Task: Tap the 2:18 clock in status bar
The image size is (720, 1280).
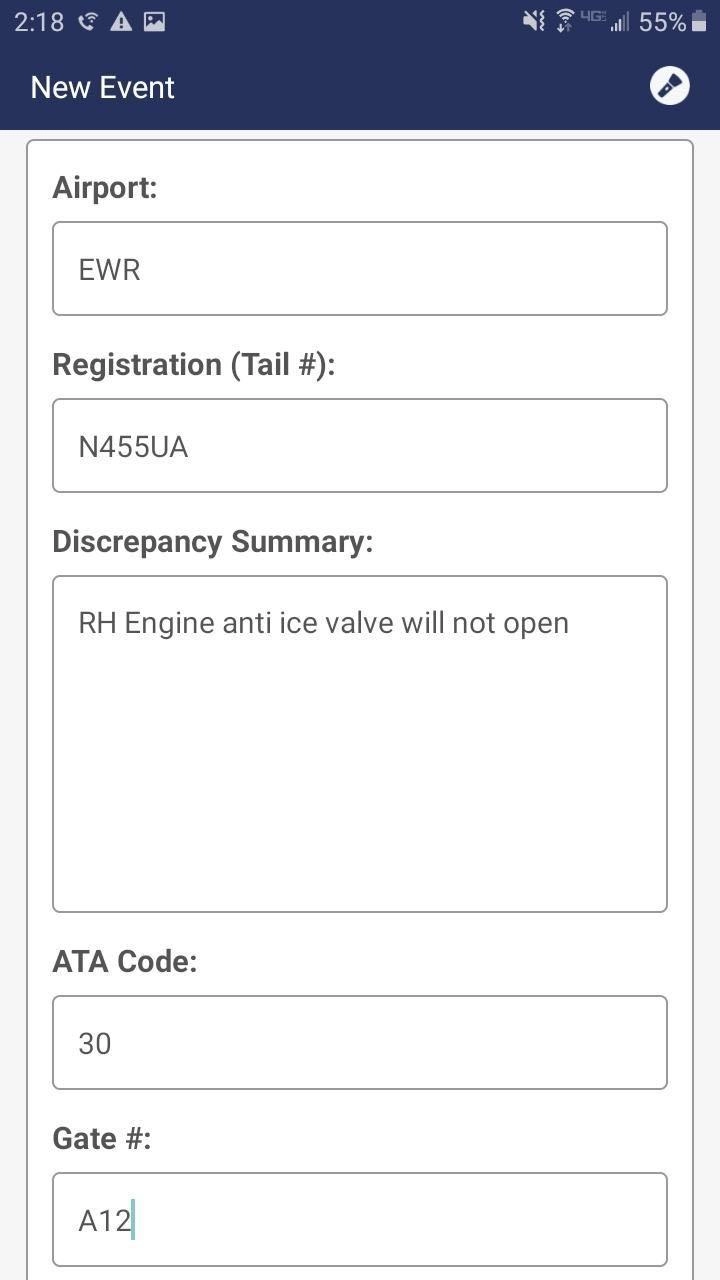Action: pyautogui.click(x=39, y=21)
